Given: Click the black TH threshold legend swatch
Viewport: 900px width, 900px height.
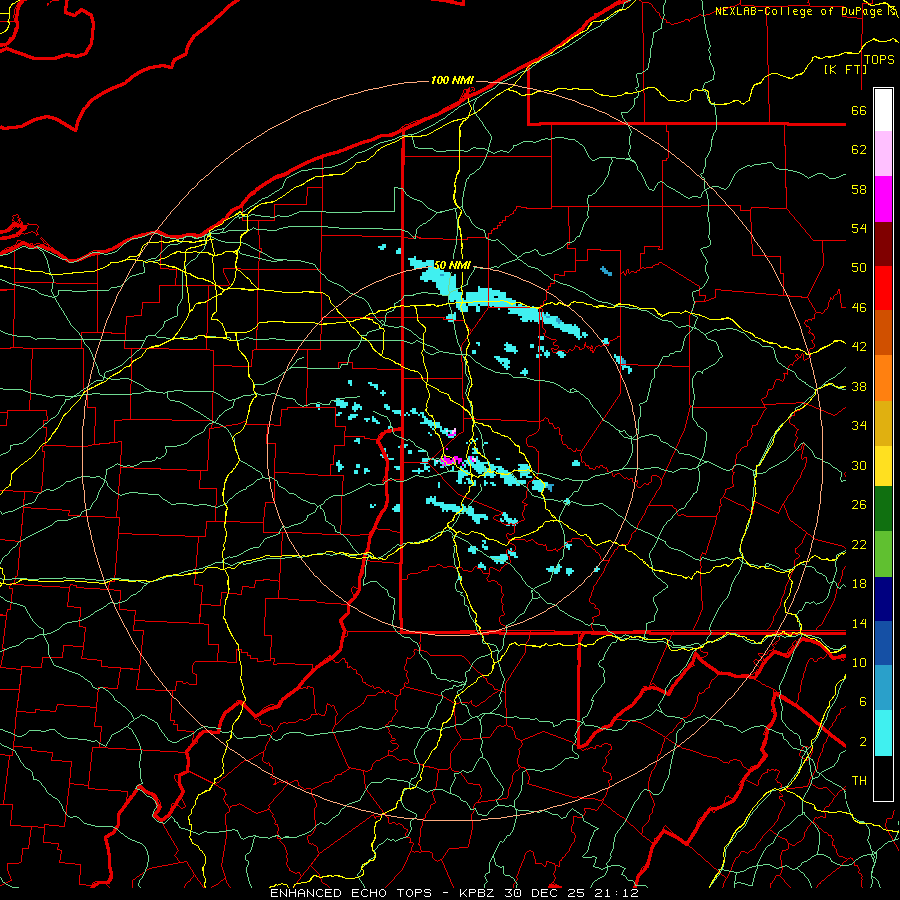Looking at the screenshot, I should coord(883,778).
